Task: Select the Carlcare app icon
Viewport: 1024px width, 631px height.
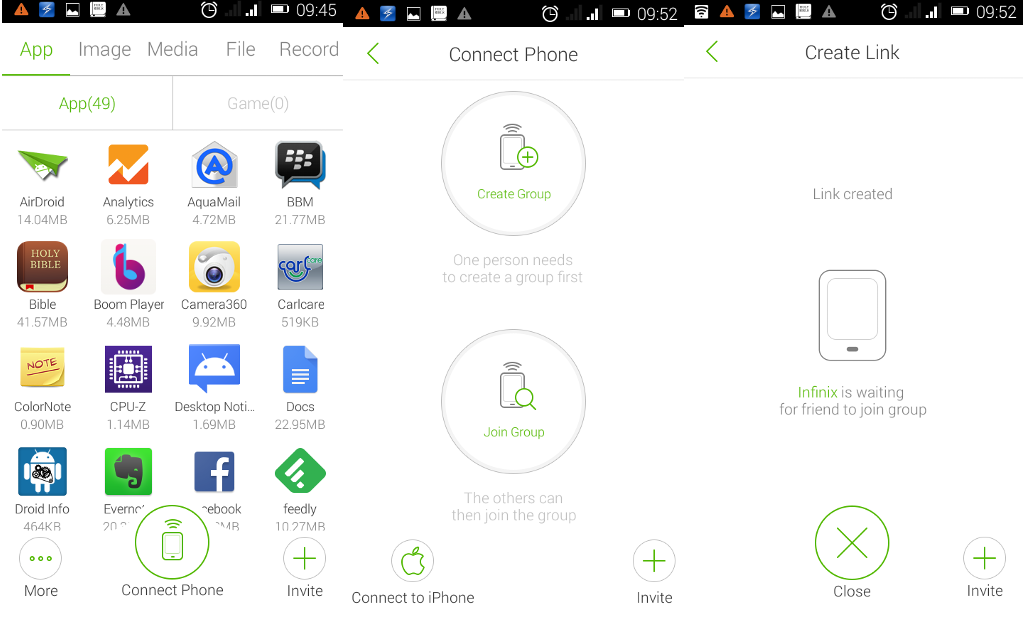Action: point(300,267)
